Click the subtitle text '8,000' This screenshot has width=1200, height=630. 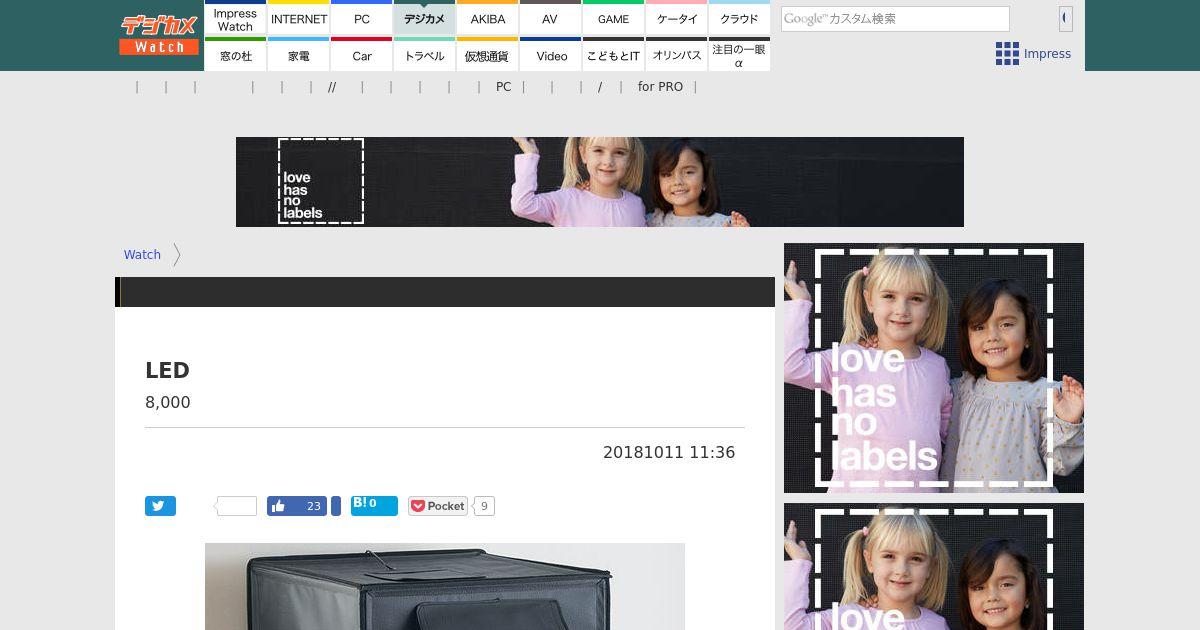point(168,402)
